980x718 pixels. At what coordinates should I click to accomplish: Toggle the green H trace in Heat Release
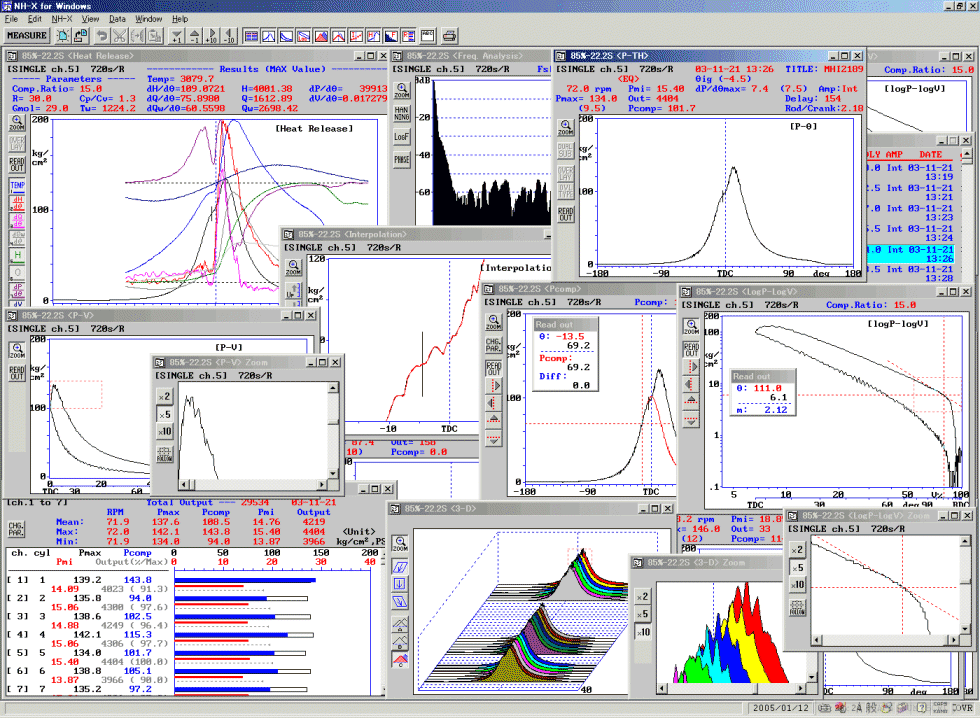tap(17, 255)
